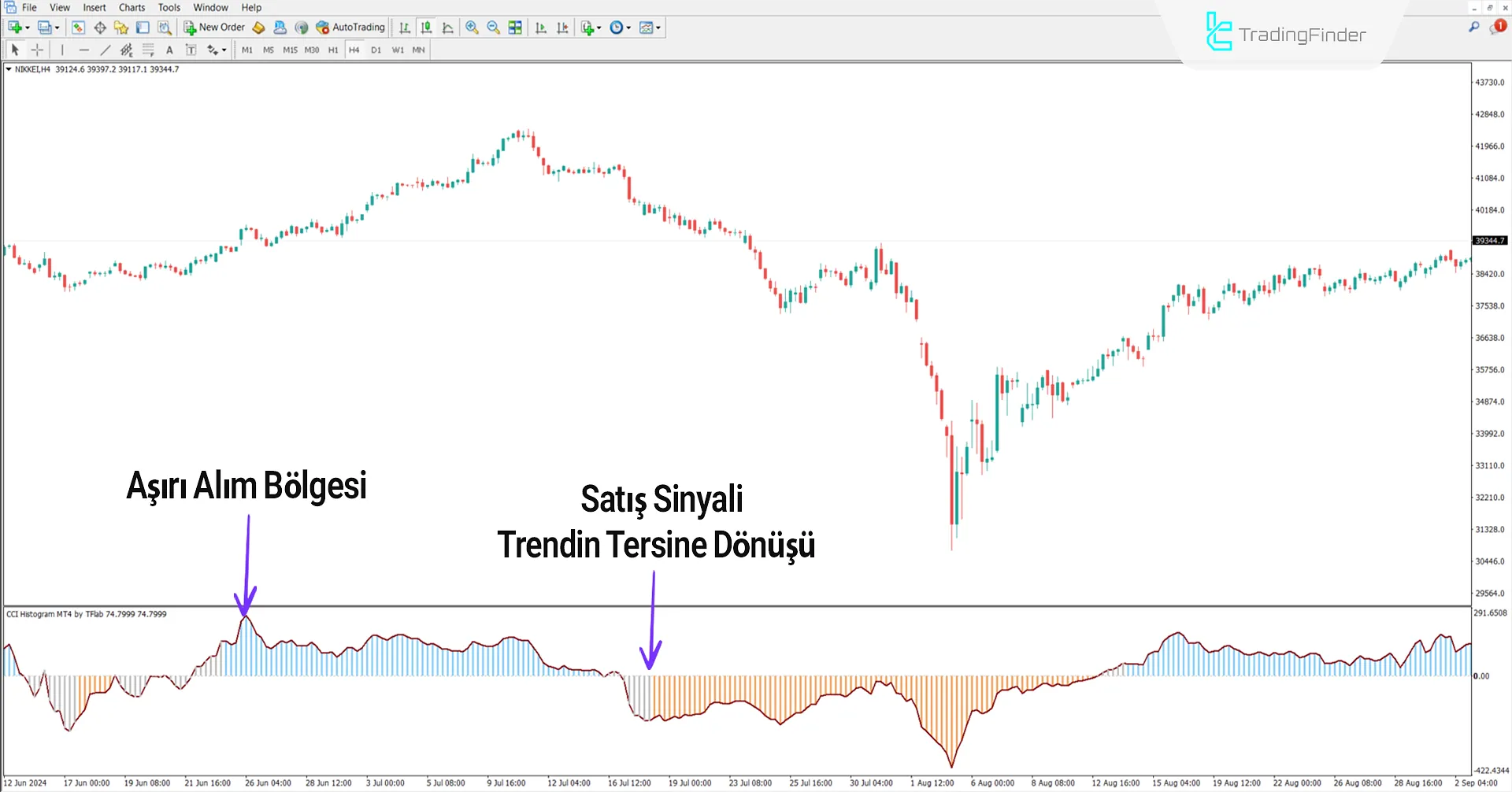Zoom in on the chart

pyautogui.click(x=472, y=28)
